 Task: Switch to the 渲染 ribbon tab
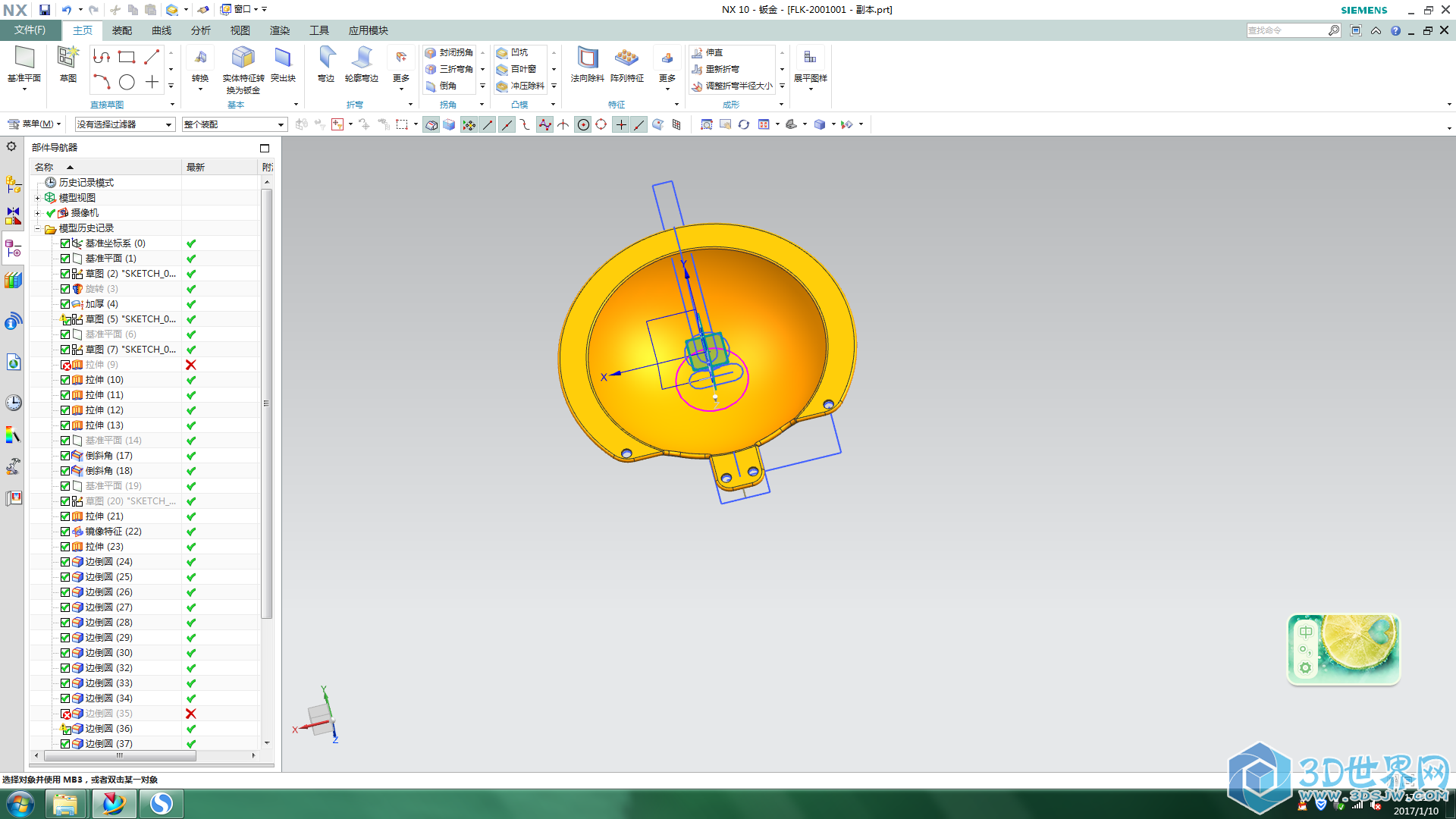(280, 30)
